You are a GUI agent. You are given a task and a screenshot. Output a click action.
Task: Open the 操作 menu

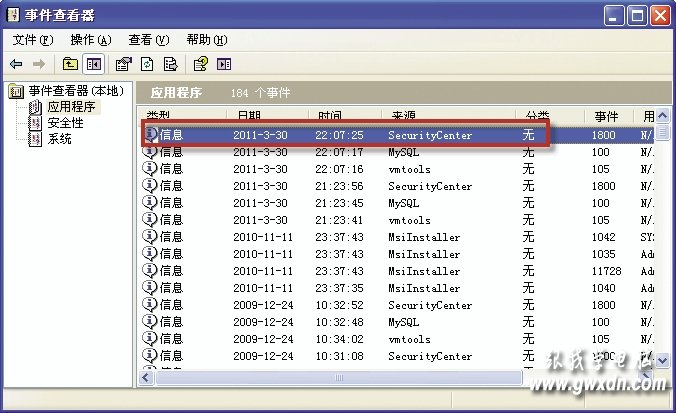tap(90, 40)
